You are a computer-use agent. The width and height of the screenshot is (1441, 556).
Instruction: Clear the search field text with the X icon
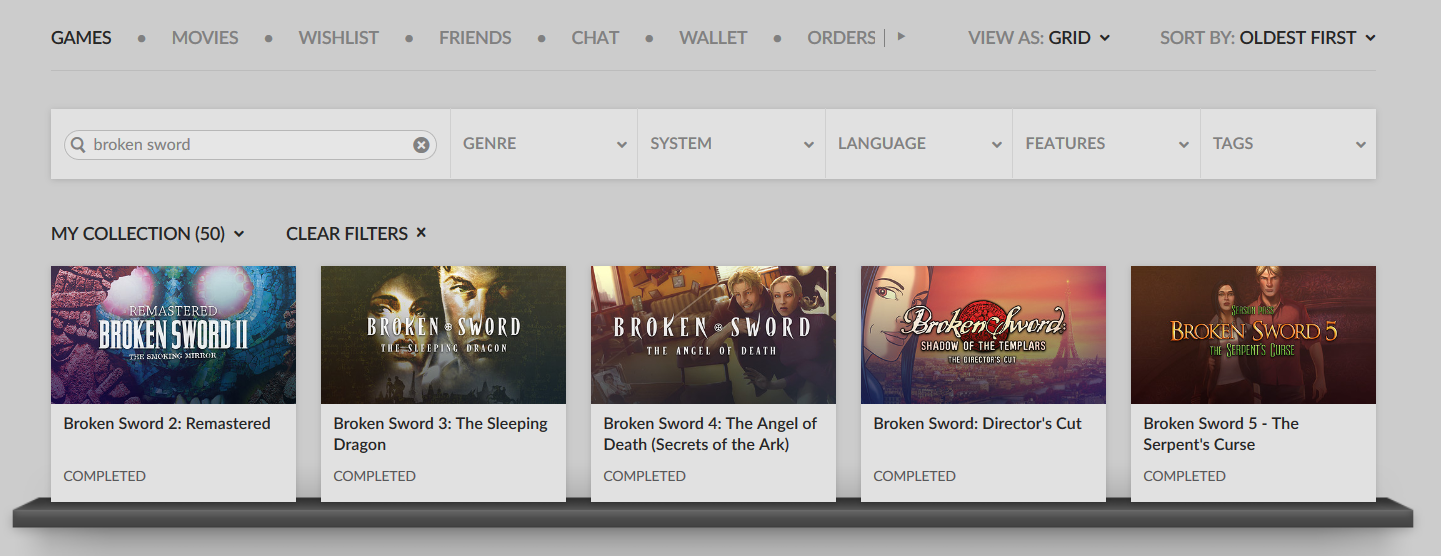pos(421,145)
